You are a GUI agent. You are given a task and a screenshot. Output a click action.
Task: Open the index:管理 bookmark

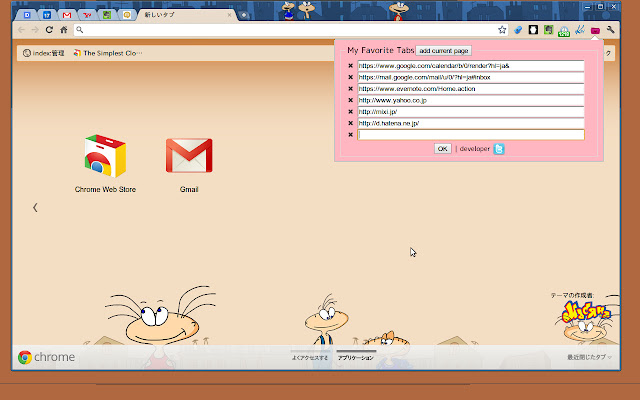43,53
